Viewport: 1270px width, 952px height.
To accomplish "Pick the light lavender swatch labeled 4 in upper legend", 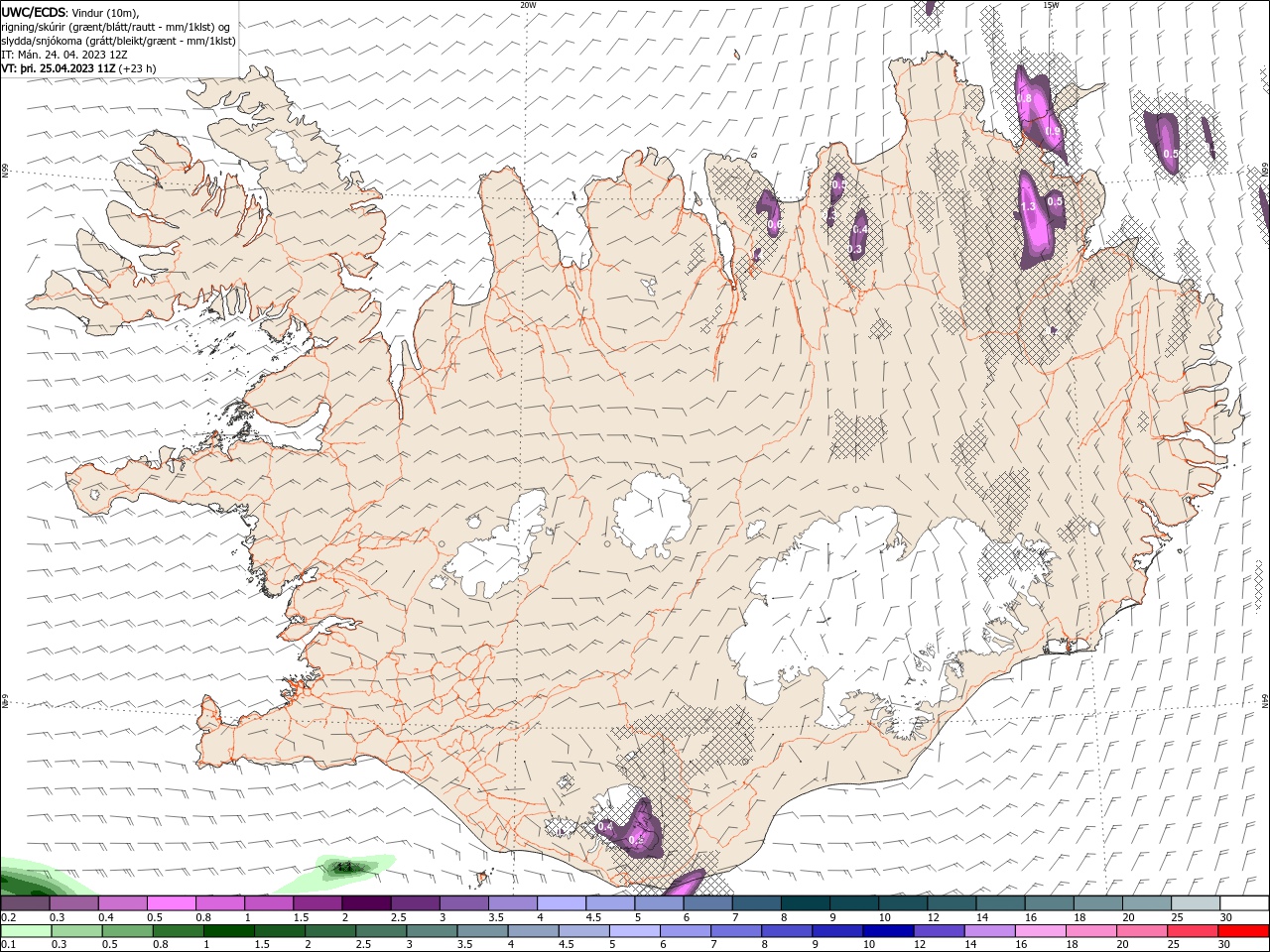I will 560,903.
